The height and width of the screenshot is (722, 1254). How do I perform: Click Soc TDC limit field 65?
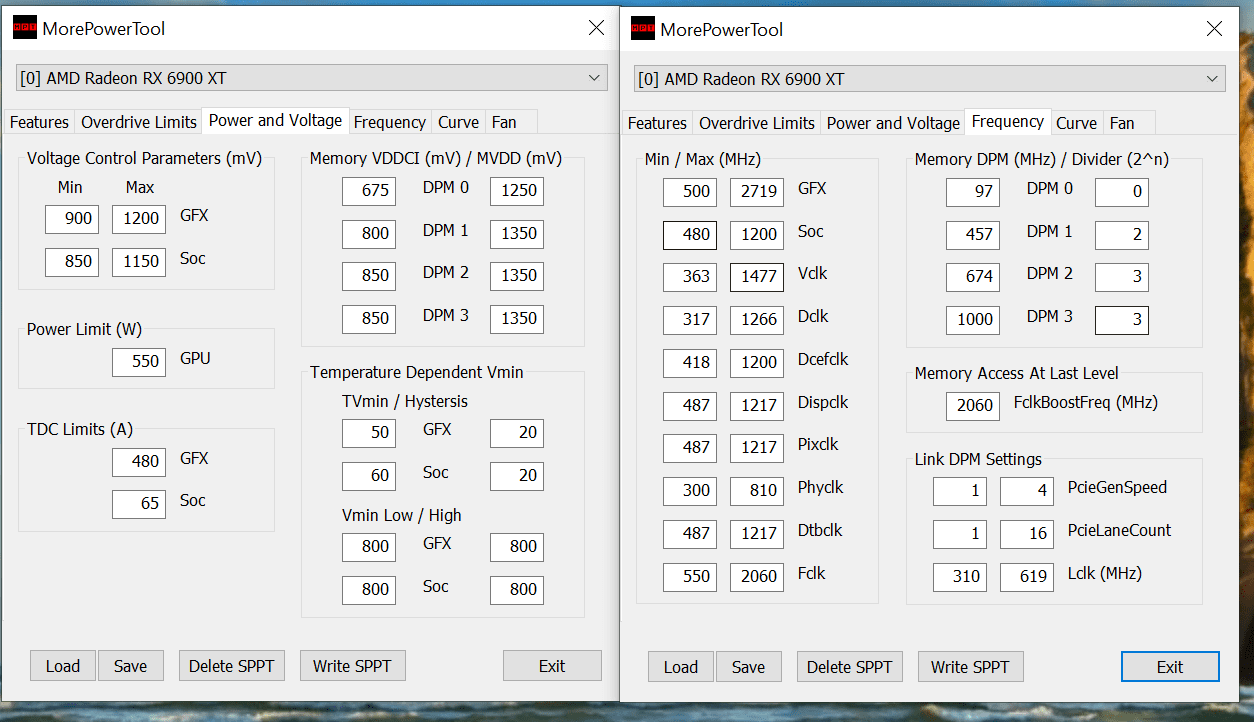click(x=139, y=504)
